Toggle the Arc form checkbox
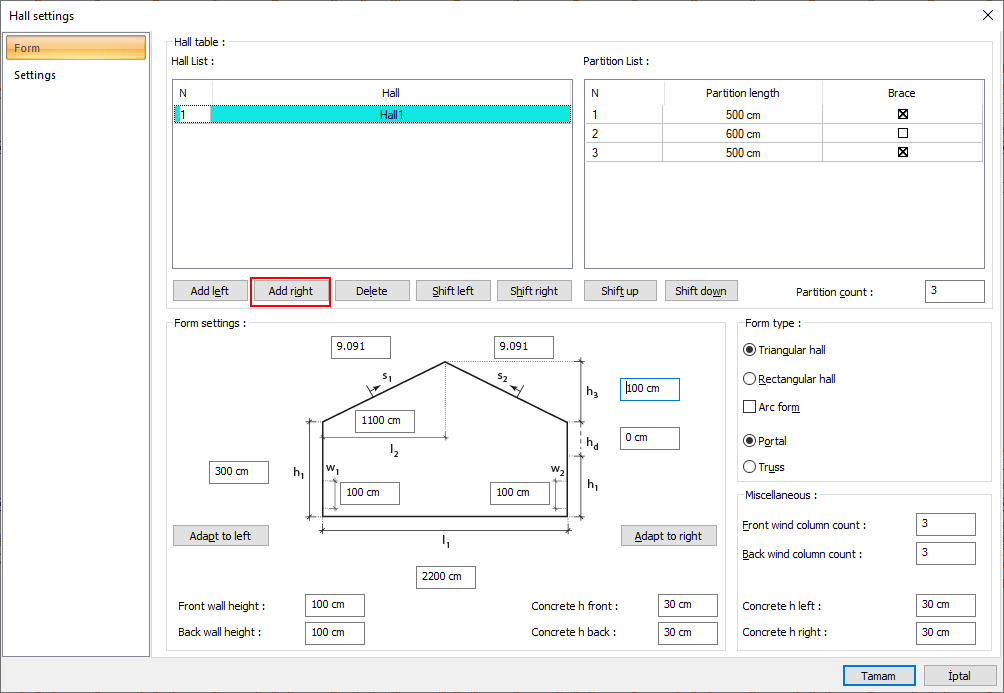 [750, 407]
